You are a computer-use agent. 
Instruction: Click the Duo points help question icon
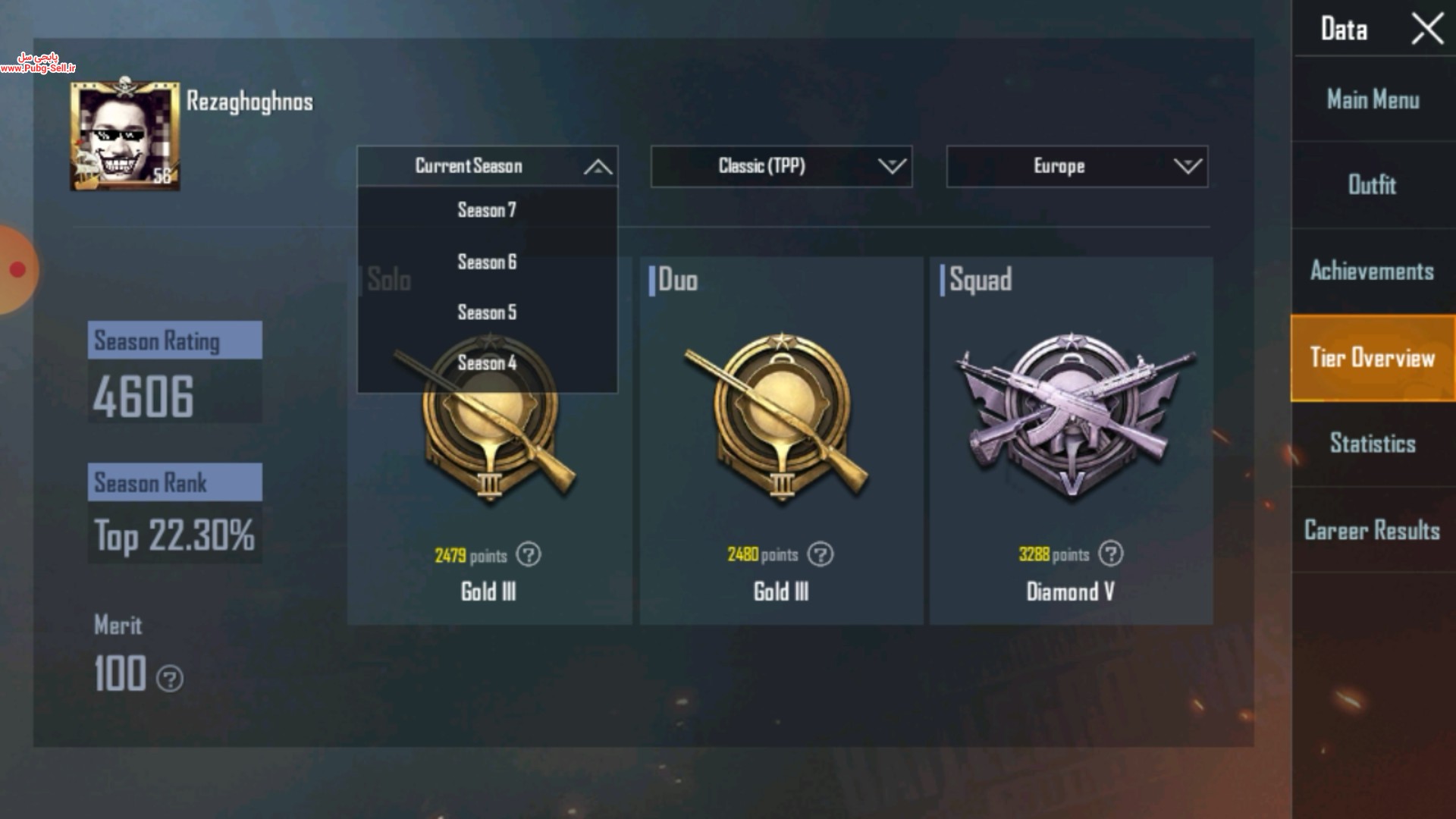(x=820, y=554)
